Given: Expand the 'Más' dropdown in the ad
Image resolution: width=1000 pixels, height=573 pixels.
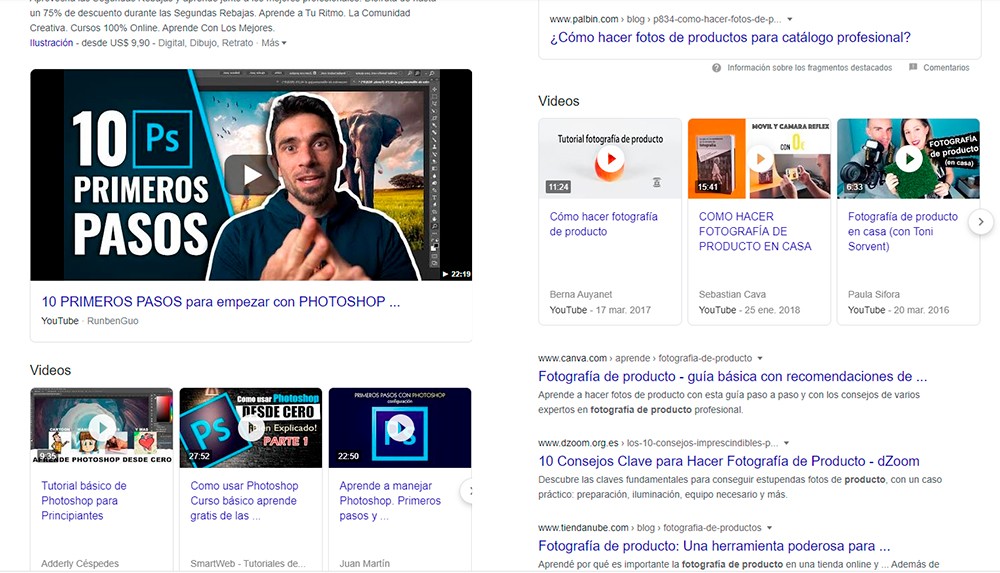Looking at the screenshot, I should coord(274,43).
